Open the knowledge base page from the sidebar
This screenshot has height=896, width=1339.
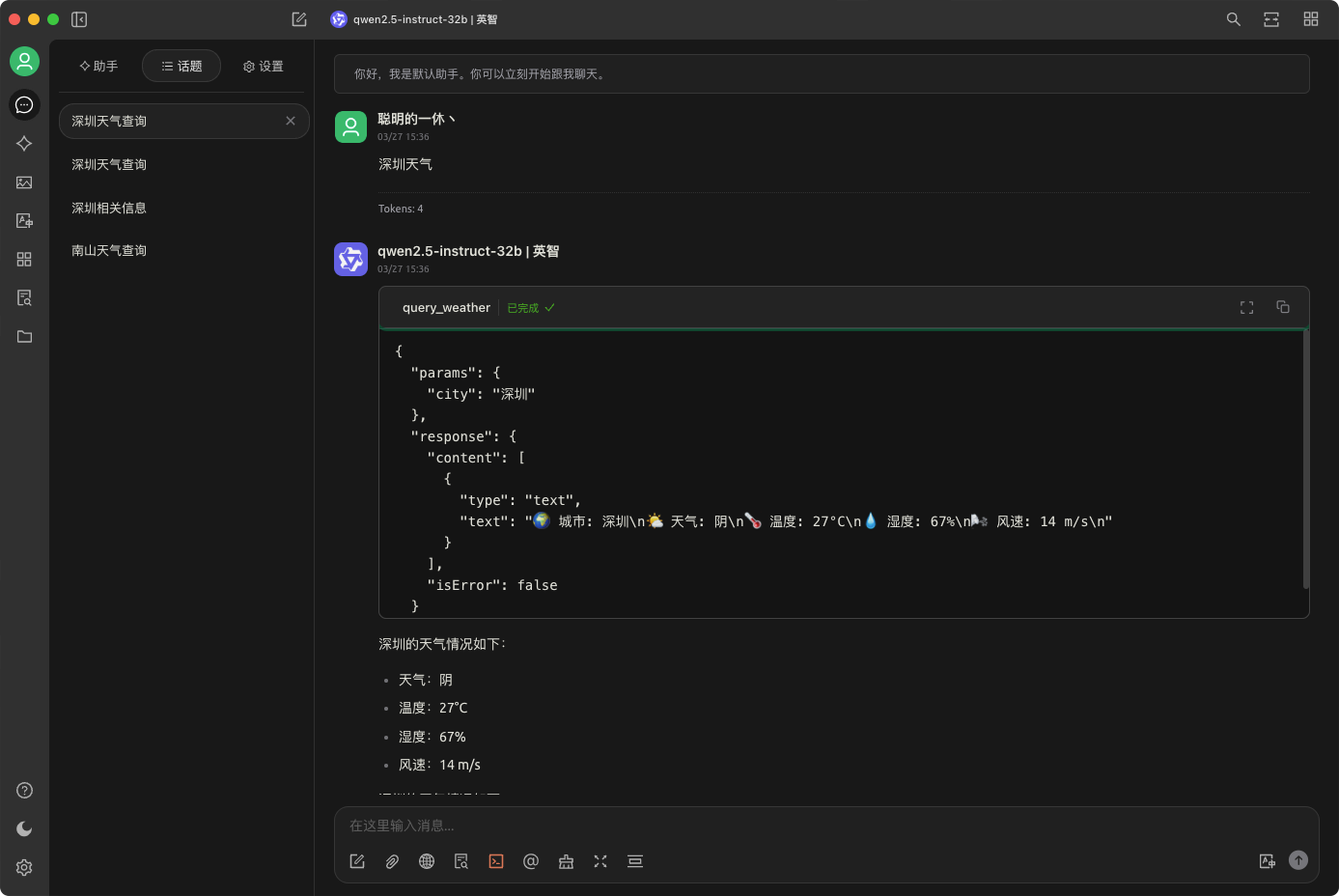[24, 298]
